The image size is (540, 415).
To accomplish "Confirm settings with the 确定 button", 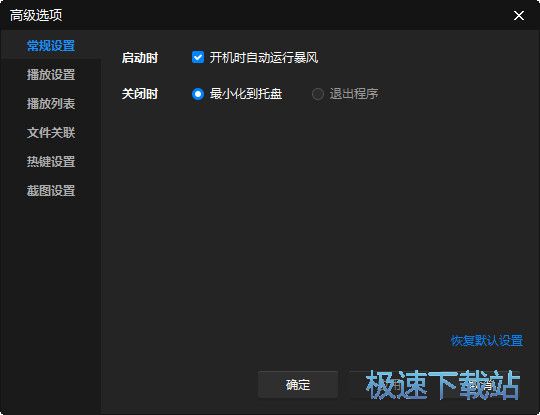I will [x=298, y=385].
